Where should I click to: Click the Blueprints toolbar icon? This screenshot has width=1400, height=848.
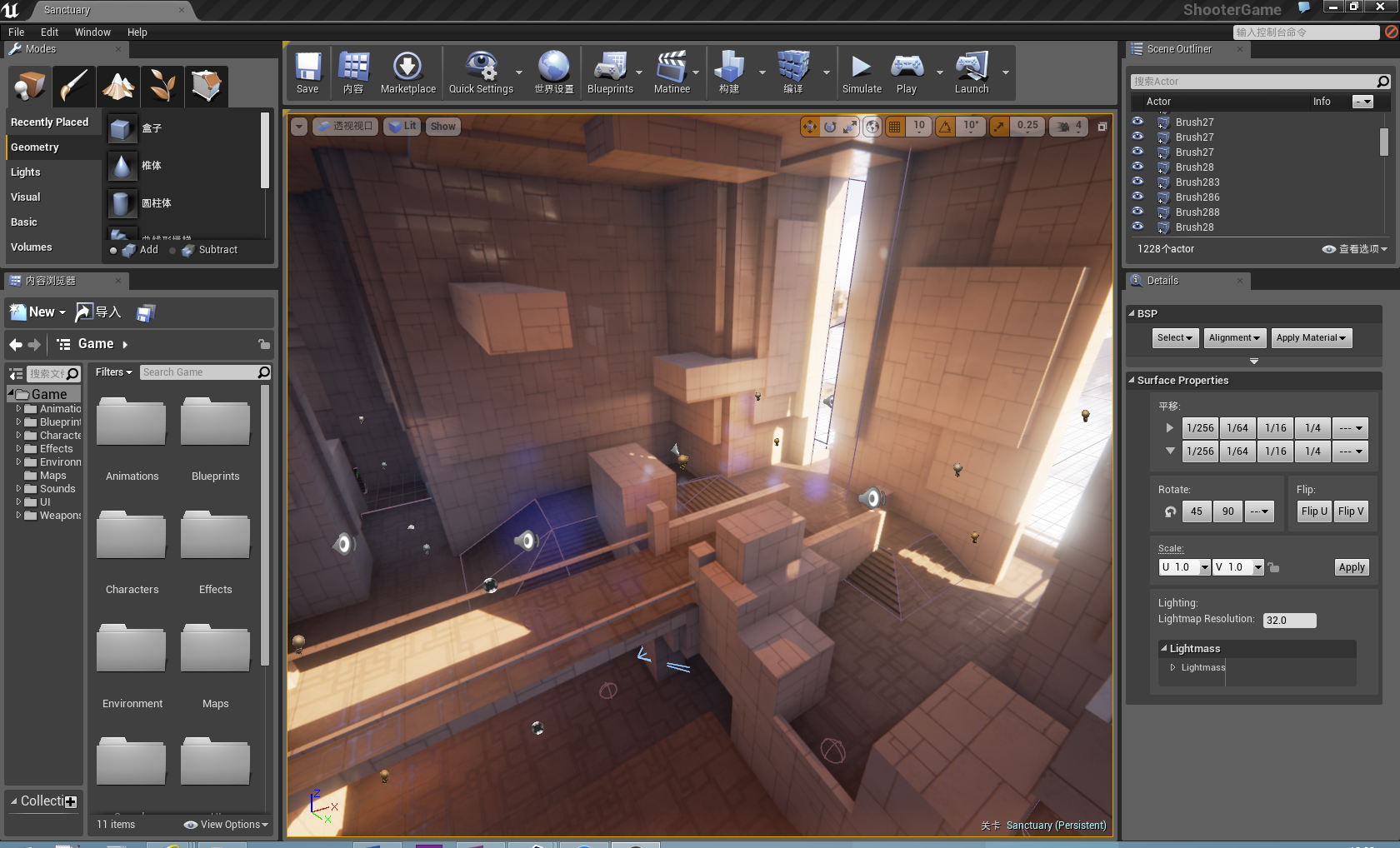[610, 72]
